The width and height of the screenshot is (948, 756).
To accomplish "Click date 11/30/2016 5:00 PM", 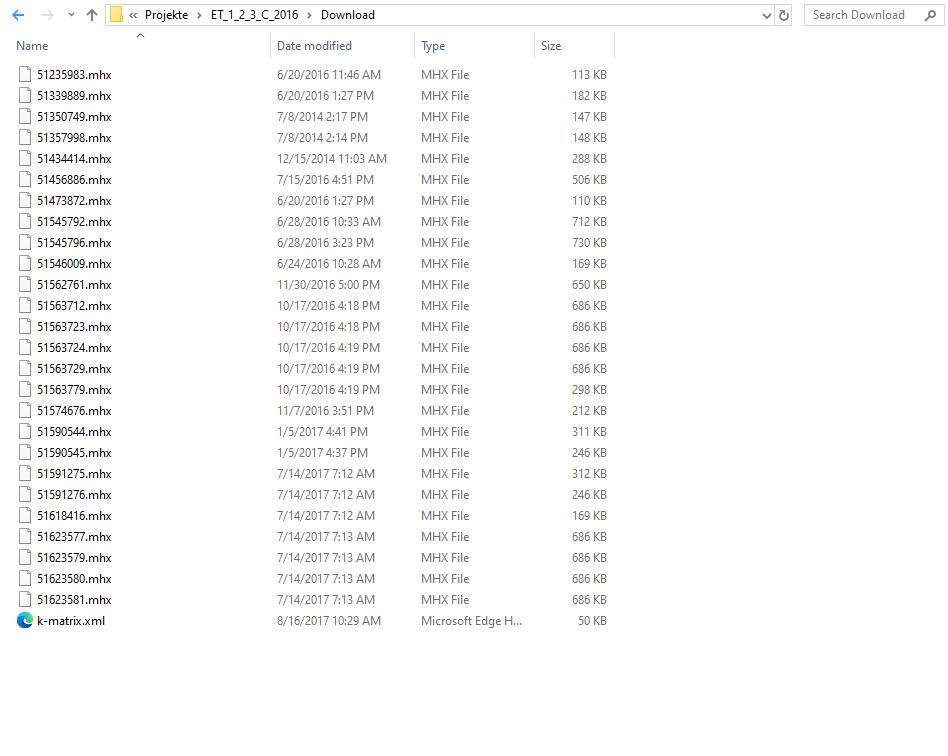I will tap(328, 284).
